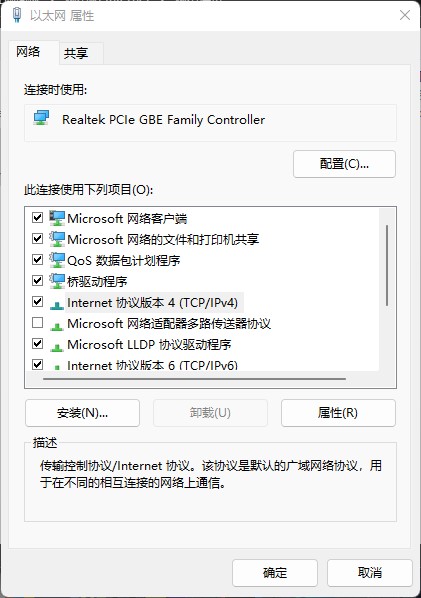Click the 安装(N)... button
Image resolution: width=421 pixels, height=598 pixels.
[x=82, y=413]
